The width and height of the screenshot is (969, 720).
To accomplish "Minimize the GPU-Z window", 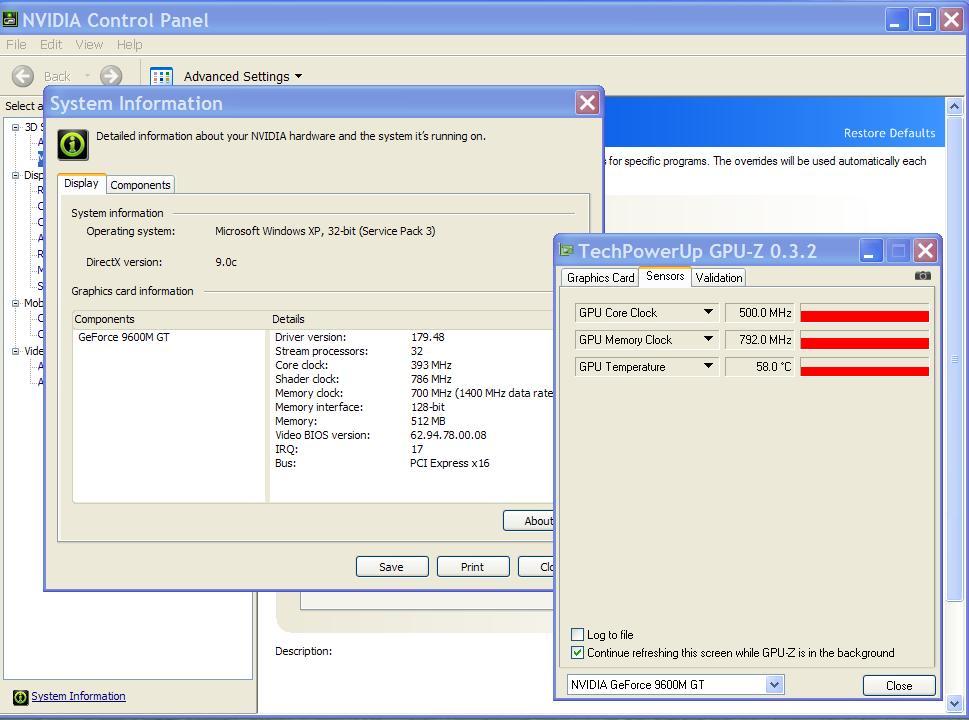I will [x=869, y=251].
